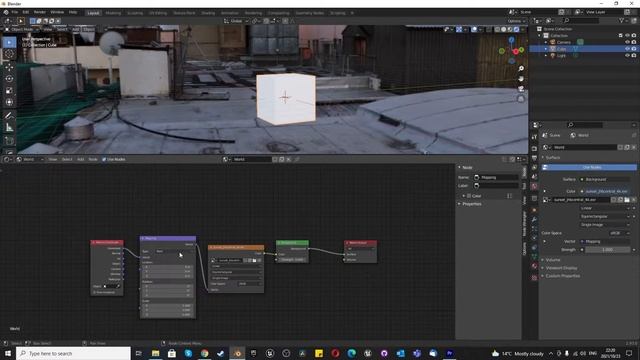Toggle visibility eye for Camera in outliner
Image resolution: width=640 pixels, height=360 pixels.
(x=627, y=42)
